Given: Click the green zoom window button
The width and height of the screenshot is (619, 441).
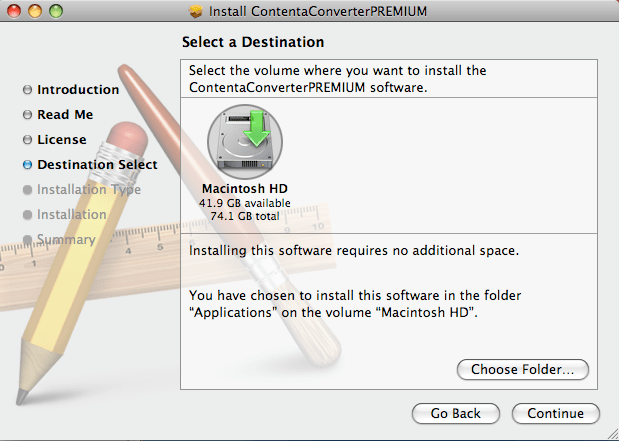Looking at the screenshot, I should [56, 11].
